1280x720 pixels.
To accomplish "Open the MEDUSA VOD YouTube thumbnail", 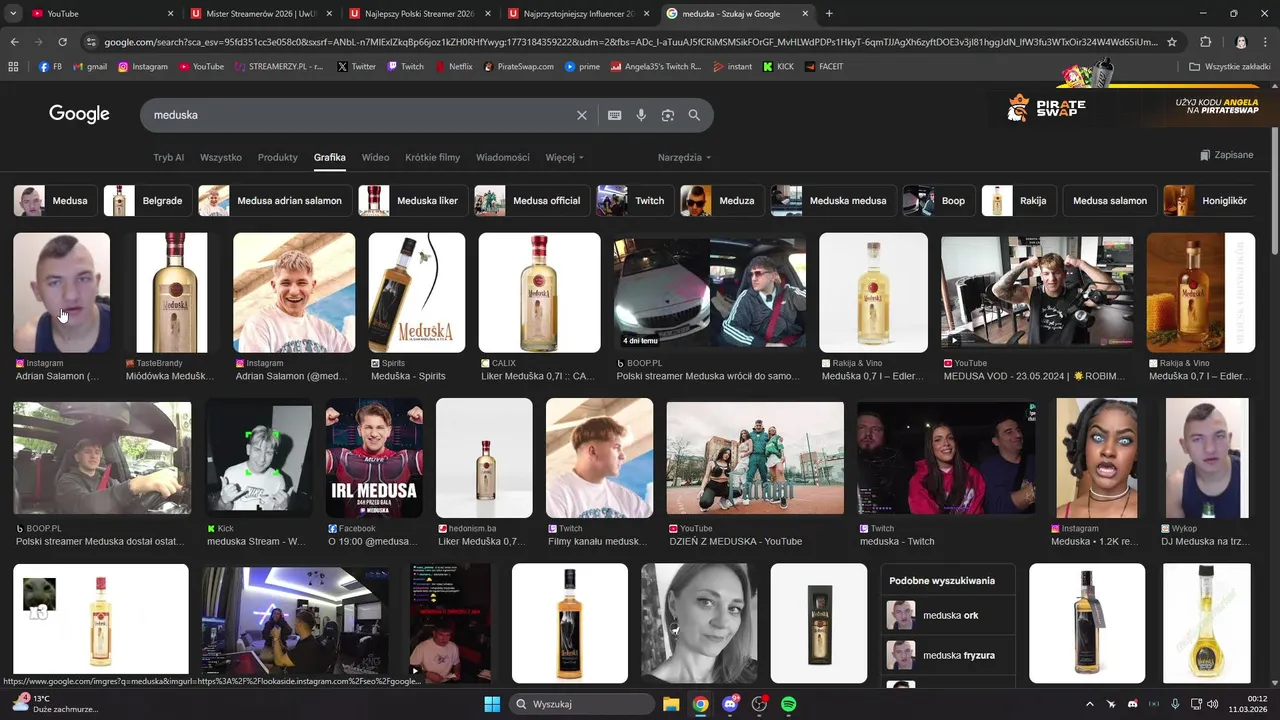I will pyautogui.click(x=1037, y=293).
